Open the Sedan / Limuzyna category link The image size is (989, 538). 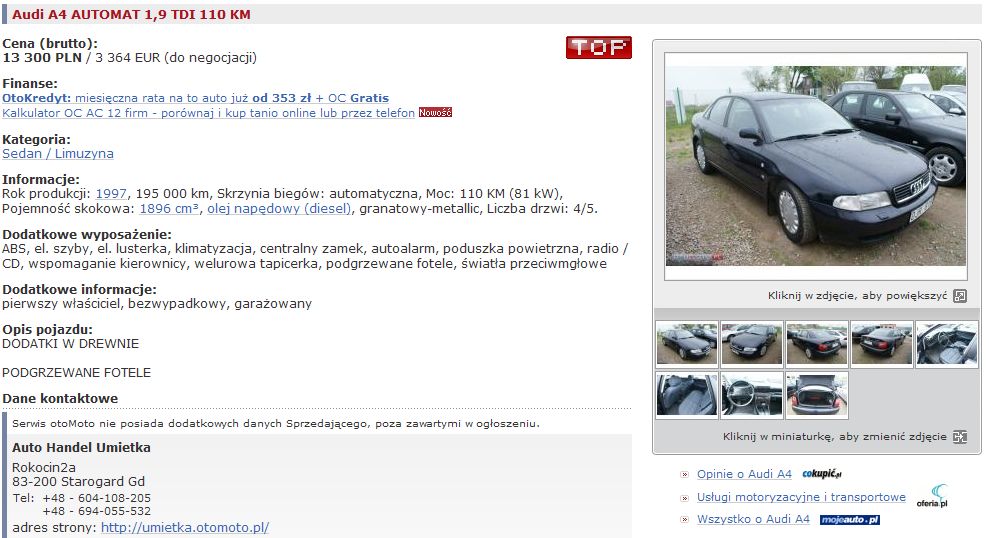(x=58, y=153)
